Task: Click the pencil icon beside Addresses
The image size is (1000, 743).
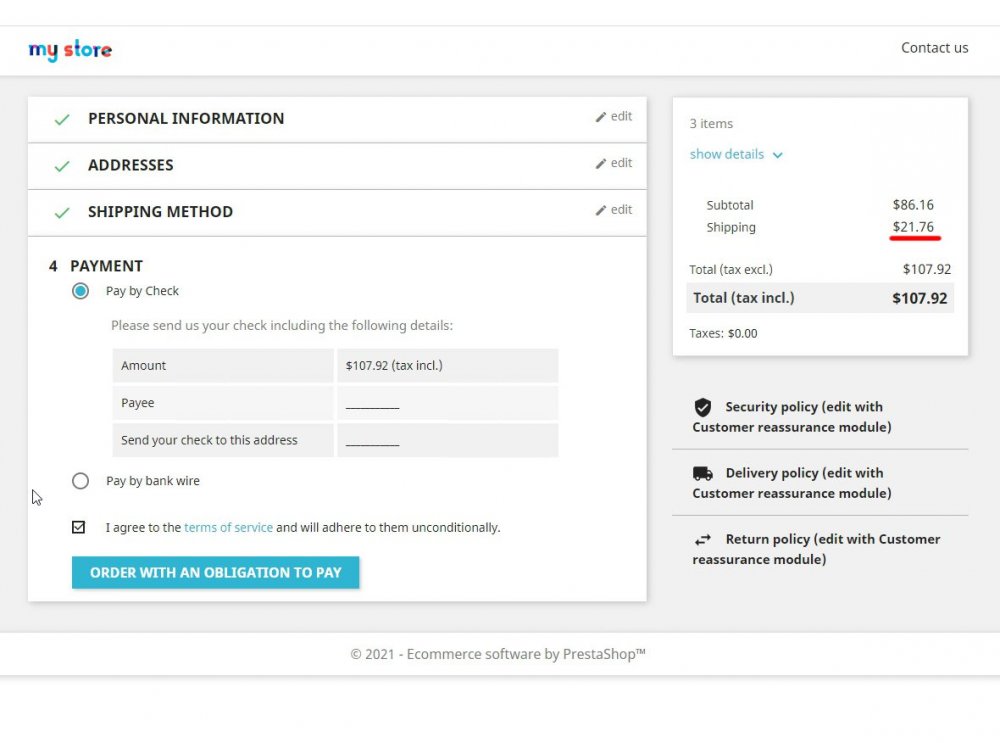Action: point(601,164)
